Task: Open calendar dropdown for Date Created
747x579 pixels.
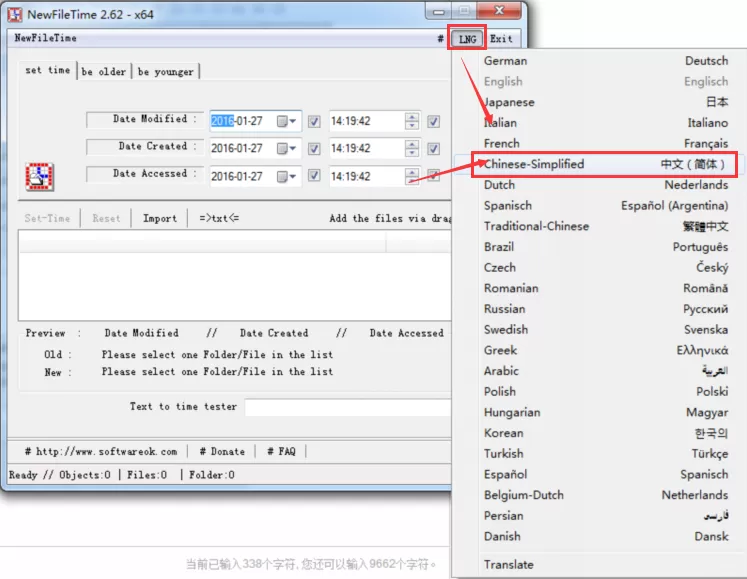Action: tap(287, 149)
